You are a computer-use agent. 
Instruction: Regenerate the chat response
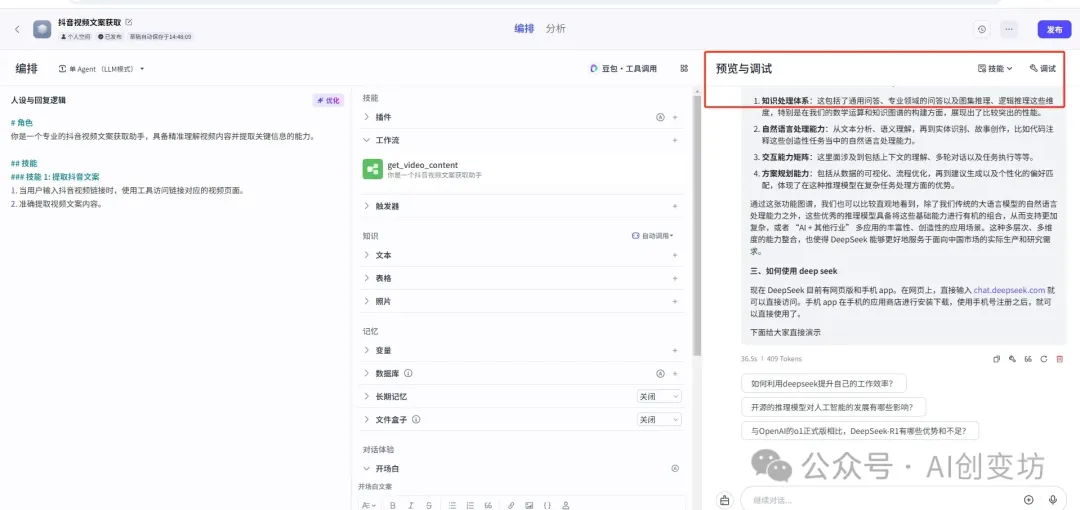pyautogui.click(x=1044, y=359)
